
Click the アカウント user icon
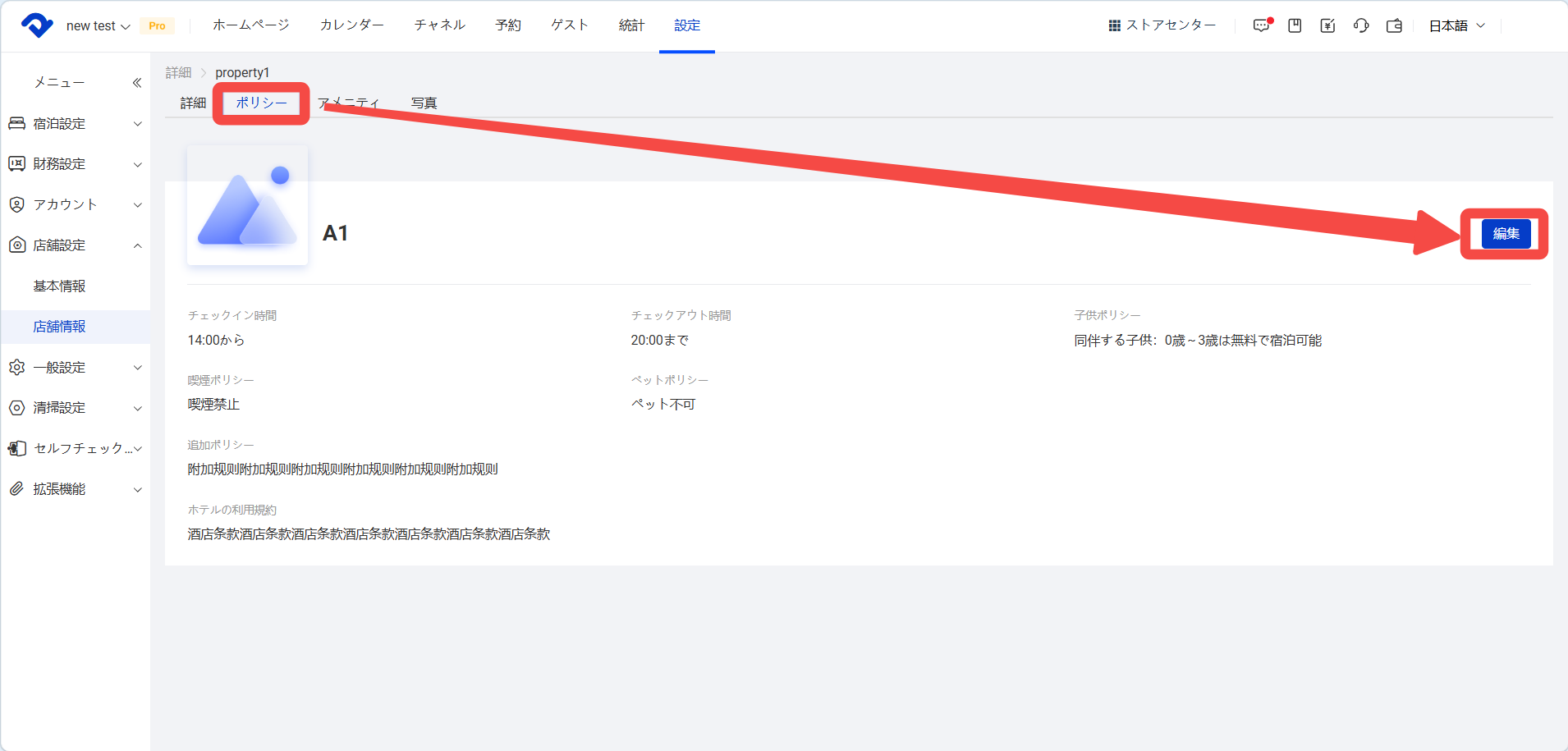tap(16, 204)
